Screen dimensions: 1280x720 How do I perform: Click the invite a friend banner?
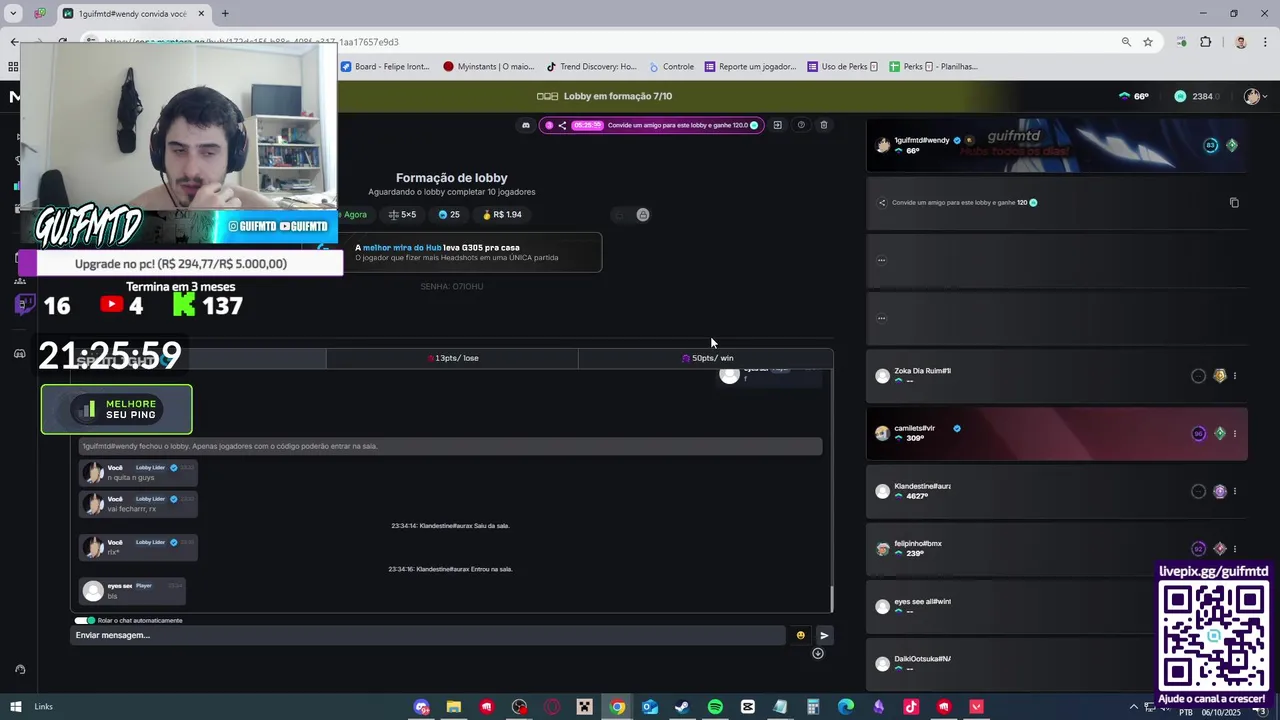[x=652, y=125]
